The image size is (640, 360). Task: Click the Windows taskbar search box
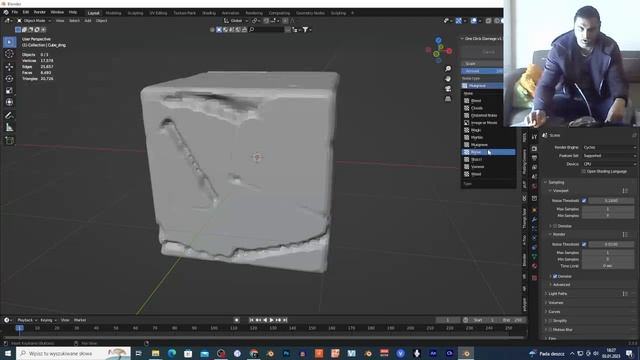point(73,353)
